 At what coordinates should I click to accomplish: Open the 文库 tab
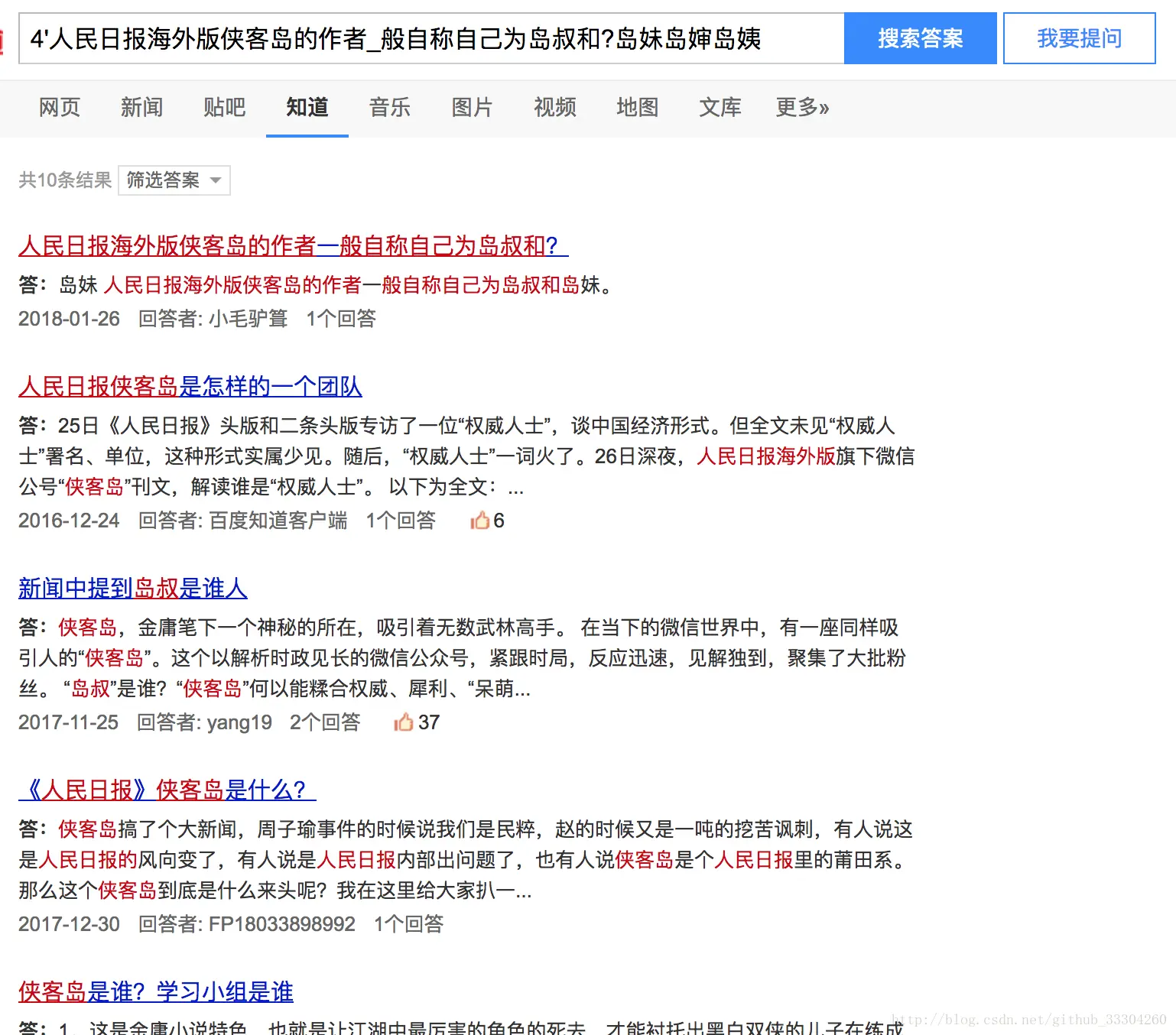tap(720, 107)
